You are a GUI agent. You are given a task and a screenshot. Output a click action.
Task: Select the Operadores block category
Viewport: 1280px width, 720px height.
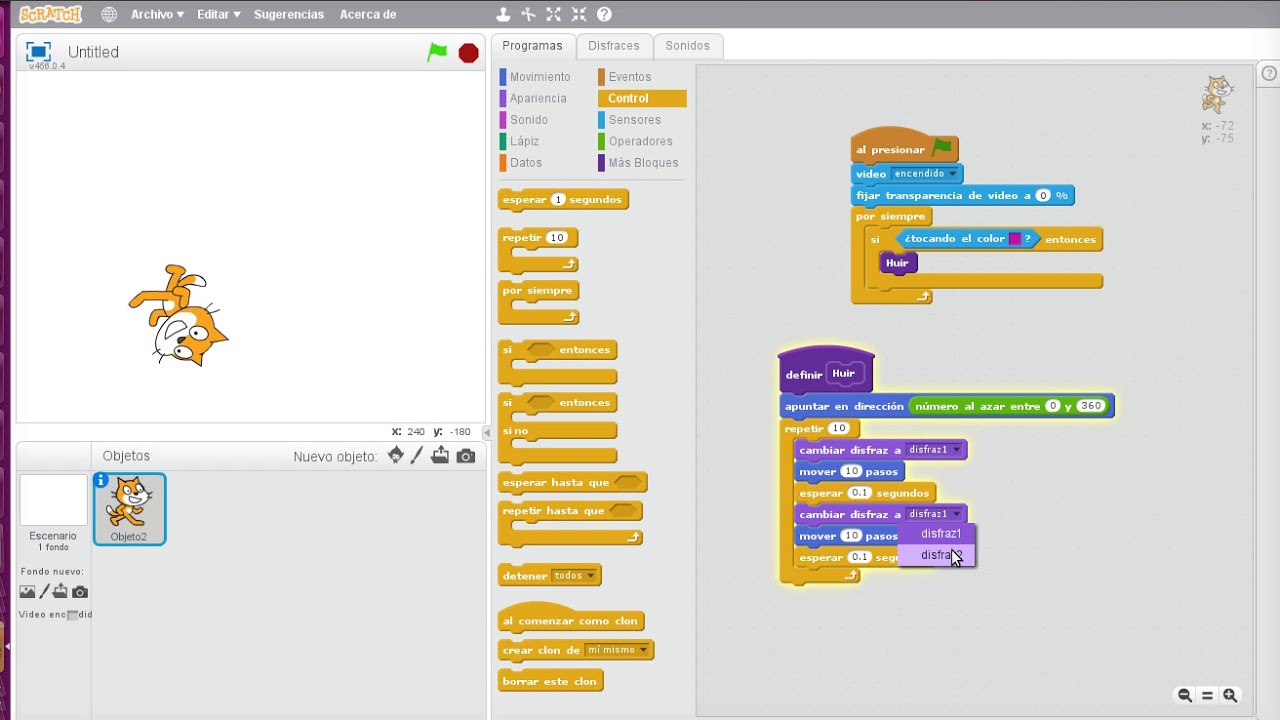click(641, 141)
